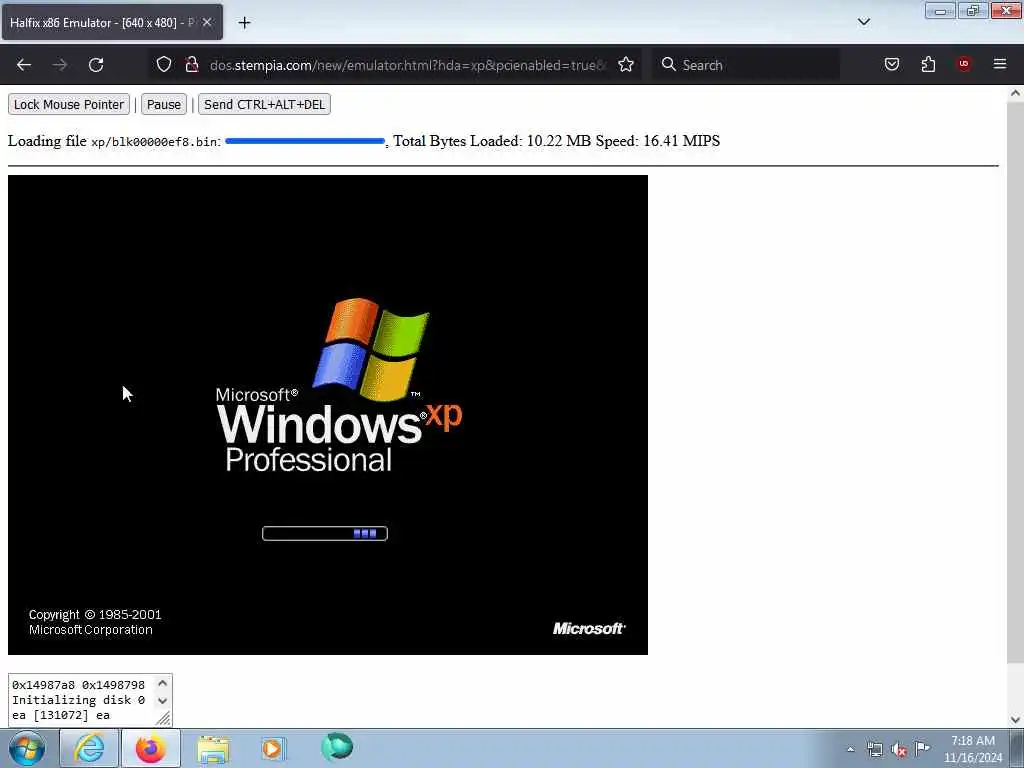Focus the Search box

(x=746, y=65)
